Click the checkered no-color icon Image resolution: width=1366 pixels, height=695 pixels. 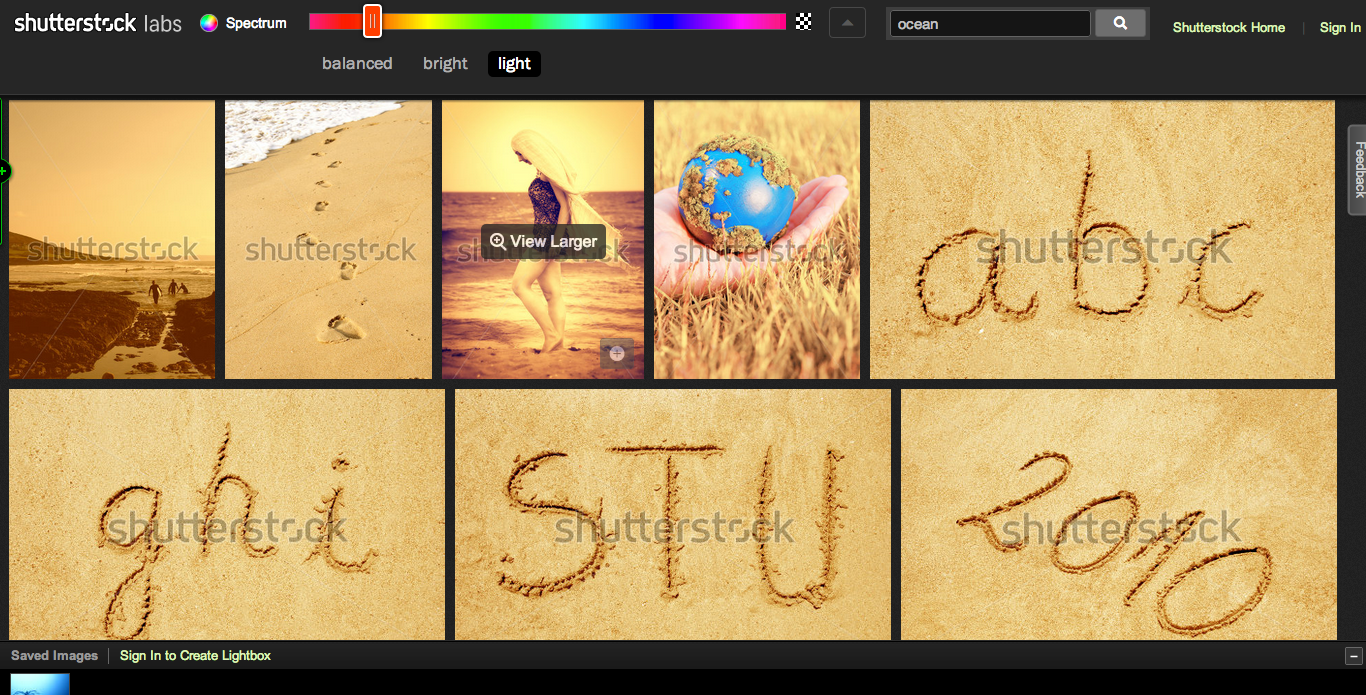click(x=803, y=22)
